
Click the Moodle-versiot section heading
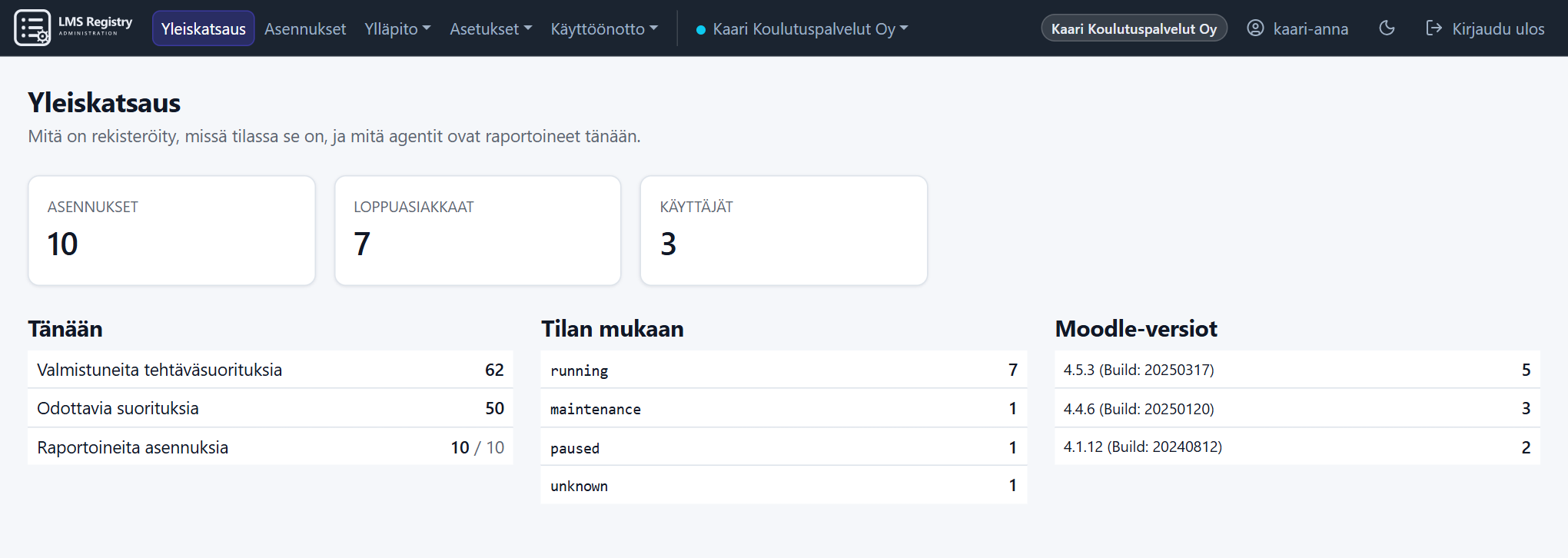[x=1136, y=329]
